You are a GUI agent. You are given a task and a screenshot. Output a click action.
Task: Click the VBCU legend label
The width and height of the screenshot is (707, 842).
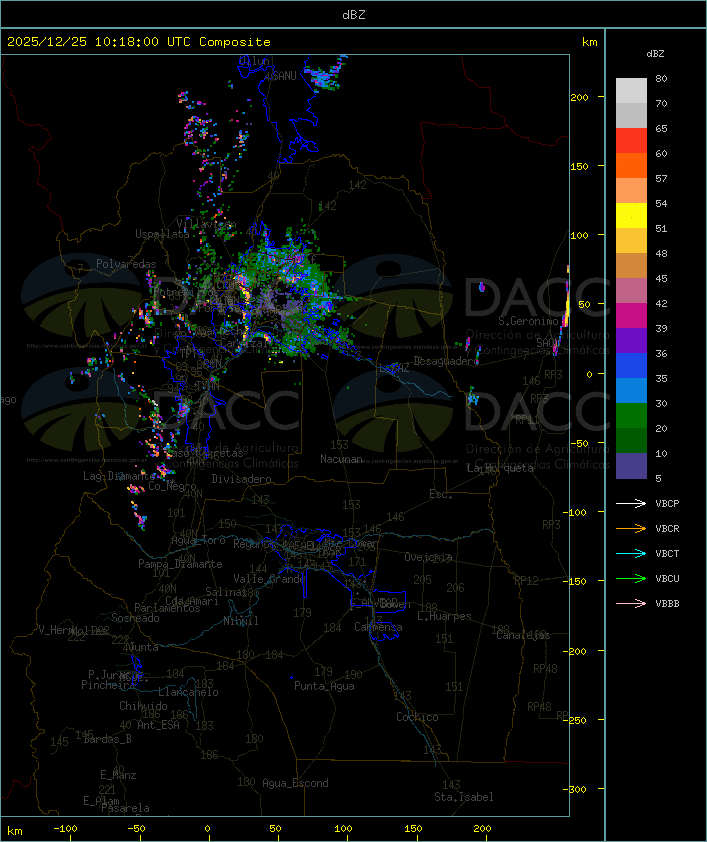667,578
